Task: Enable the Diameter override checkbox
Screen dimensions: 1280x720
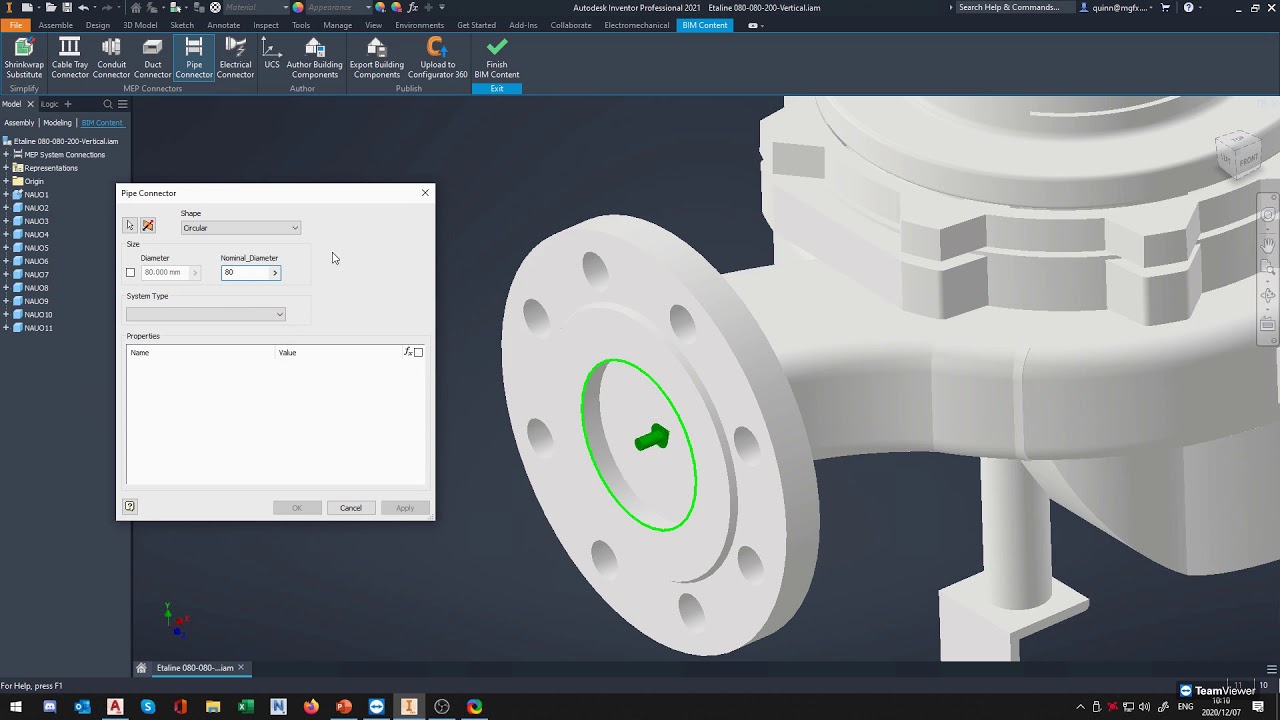Action: point(130,272)
